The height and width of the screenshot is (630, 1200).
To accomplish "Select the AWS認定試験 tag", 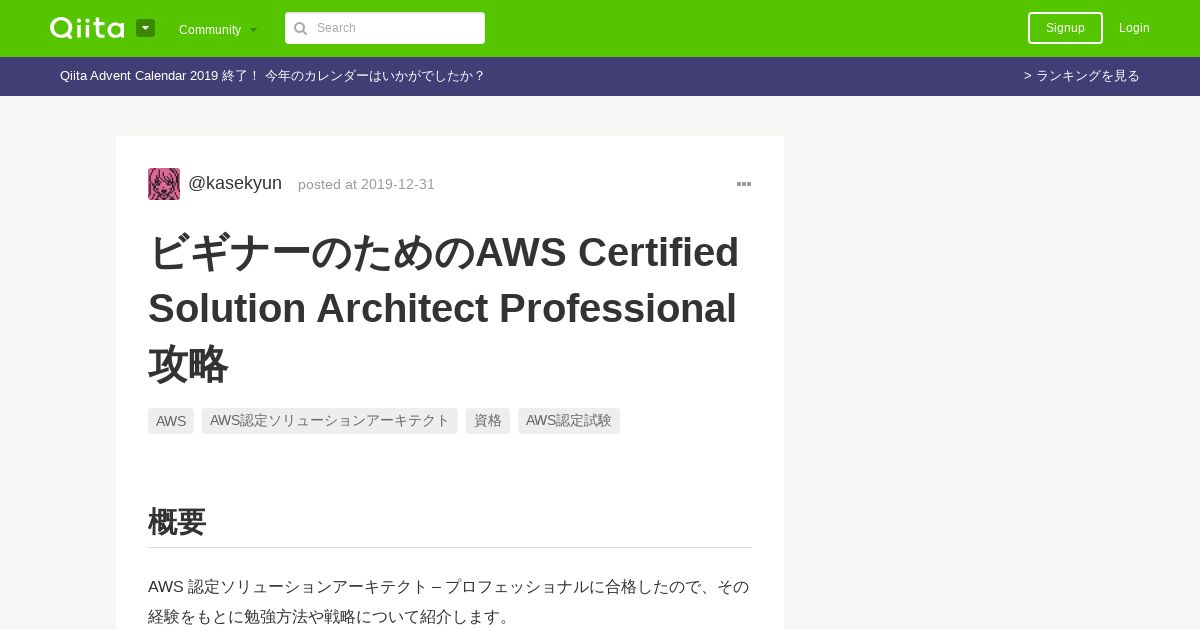I will (569, 421).
